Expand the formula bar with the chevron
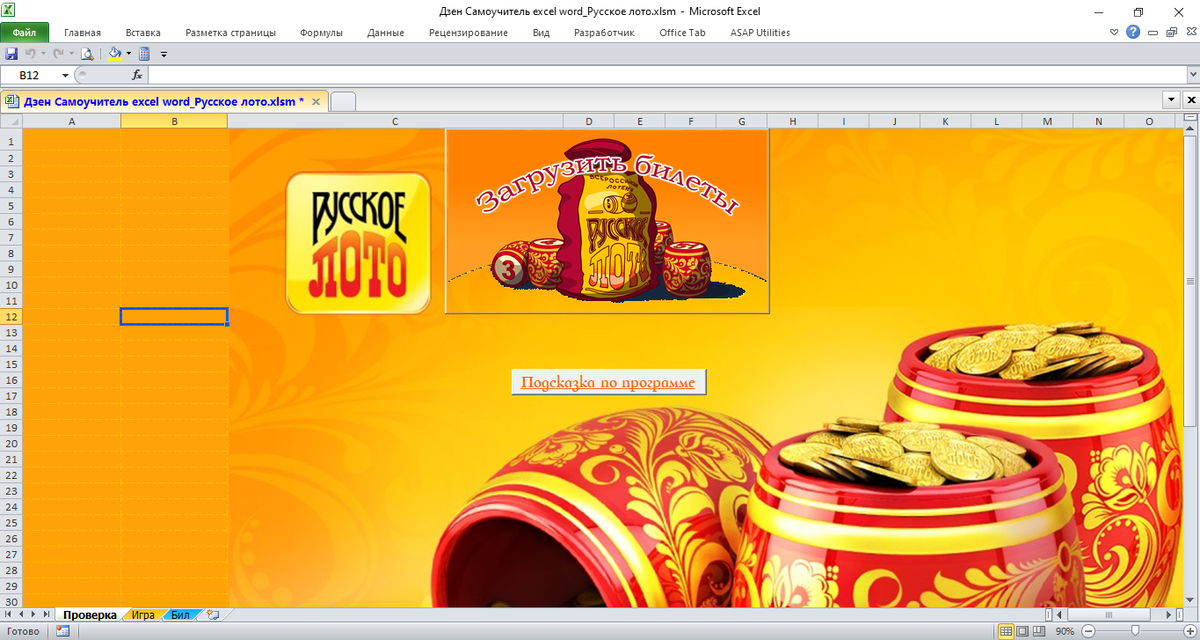 [x=1192, y=75]
